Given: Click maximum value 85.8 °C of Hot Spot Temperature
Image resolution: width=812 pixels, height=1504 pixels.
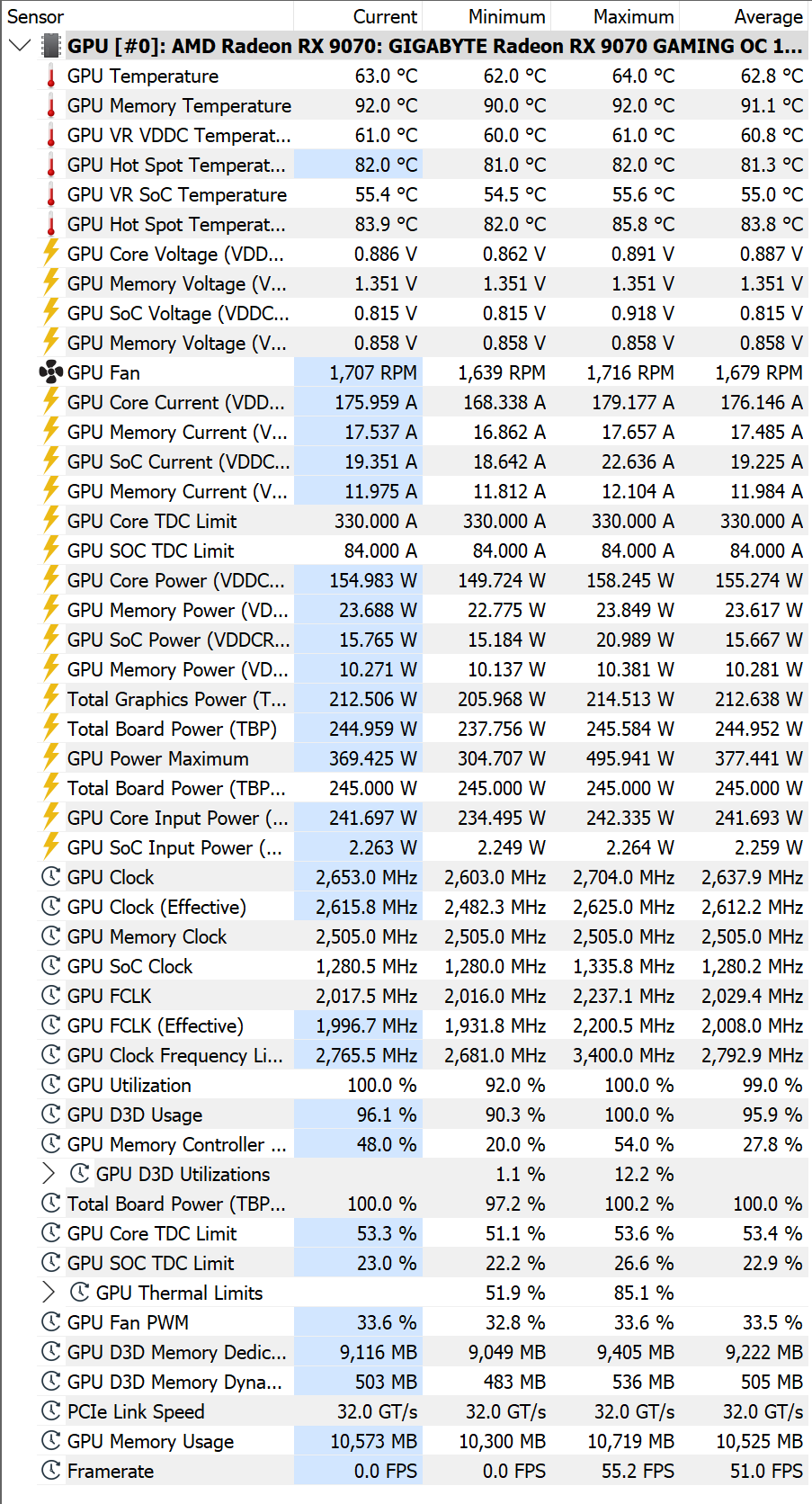Looking at the screenshot, I should [x=643, y=225].
